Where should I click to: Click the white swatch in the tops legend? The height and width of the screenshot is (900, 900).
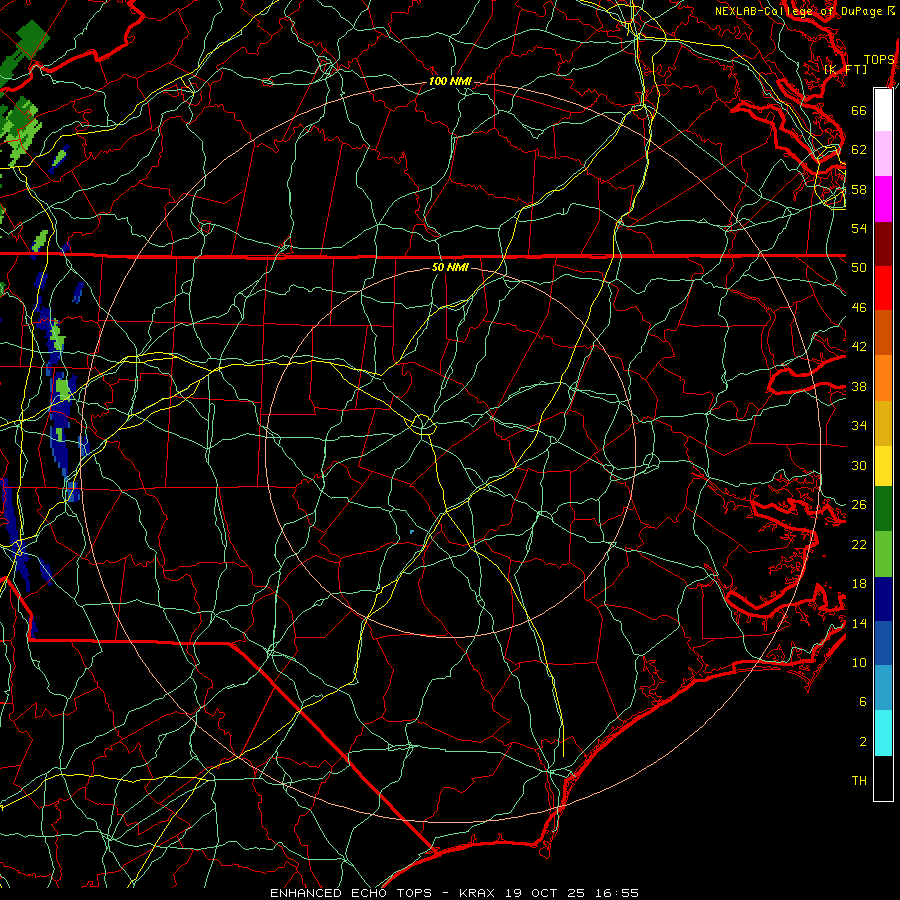883,110
